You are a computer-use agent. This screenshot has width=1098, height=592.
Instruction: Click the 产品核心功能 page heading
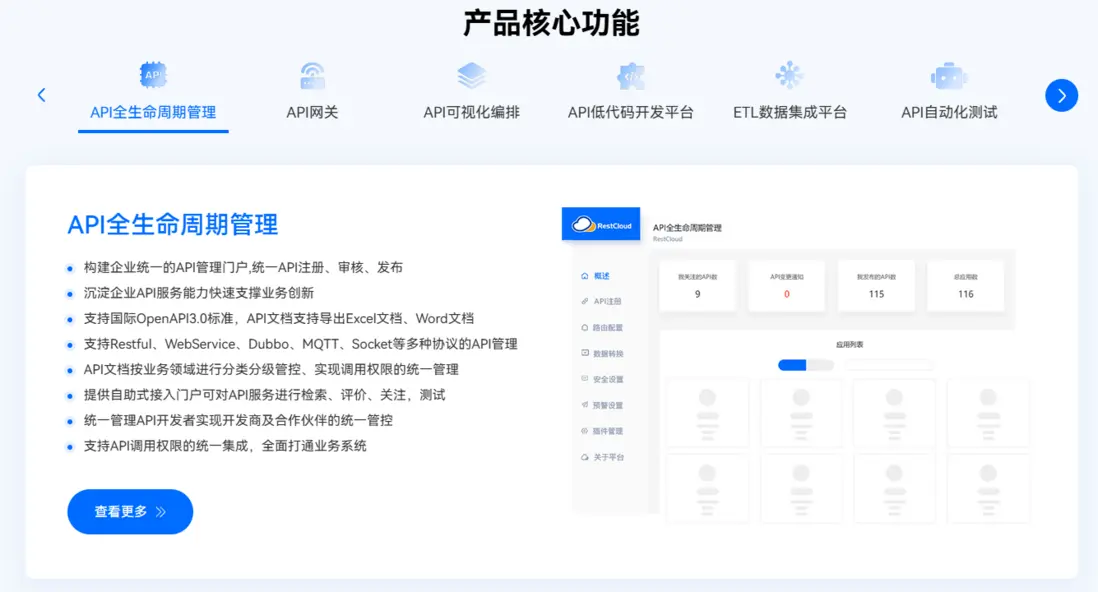tap(551, 23)
